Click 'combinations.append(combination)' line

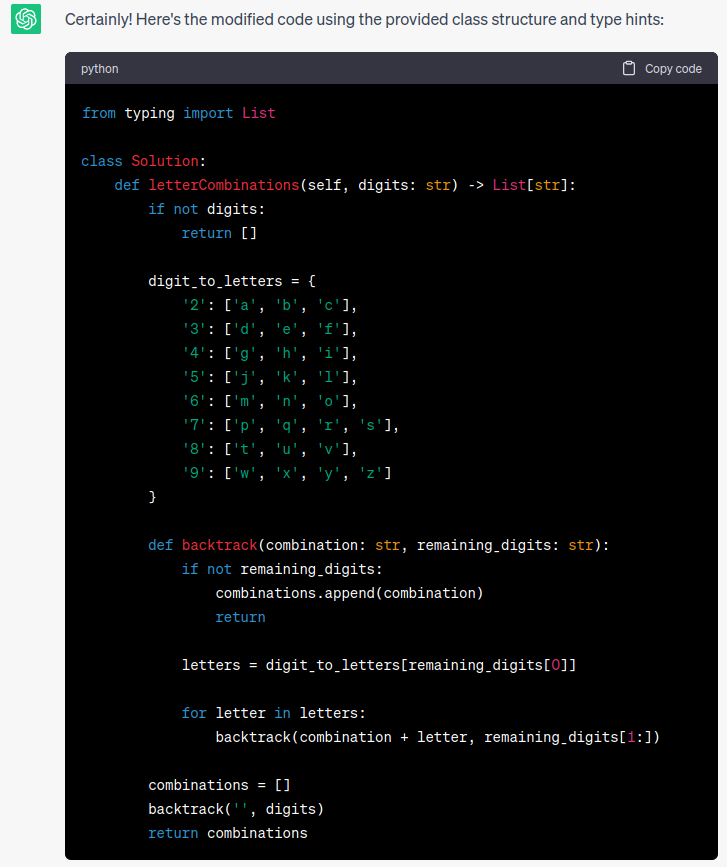(x=349, y=593)
